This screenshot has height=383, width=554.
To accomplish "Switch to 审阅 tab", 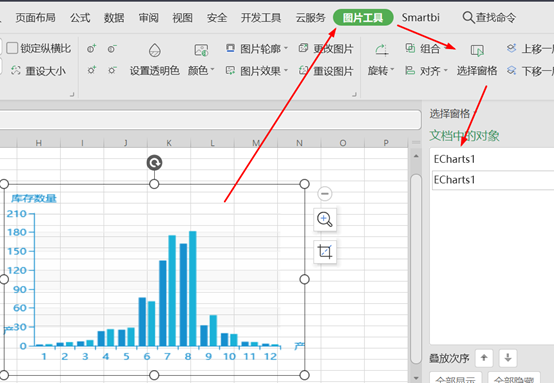I will 148,17.
